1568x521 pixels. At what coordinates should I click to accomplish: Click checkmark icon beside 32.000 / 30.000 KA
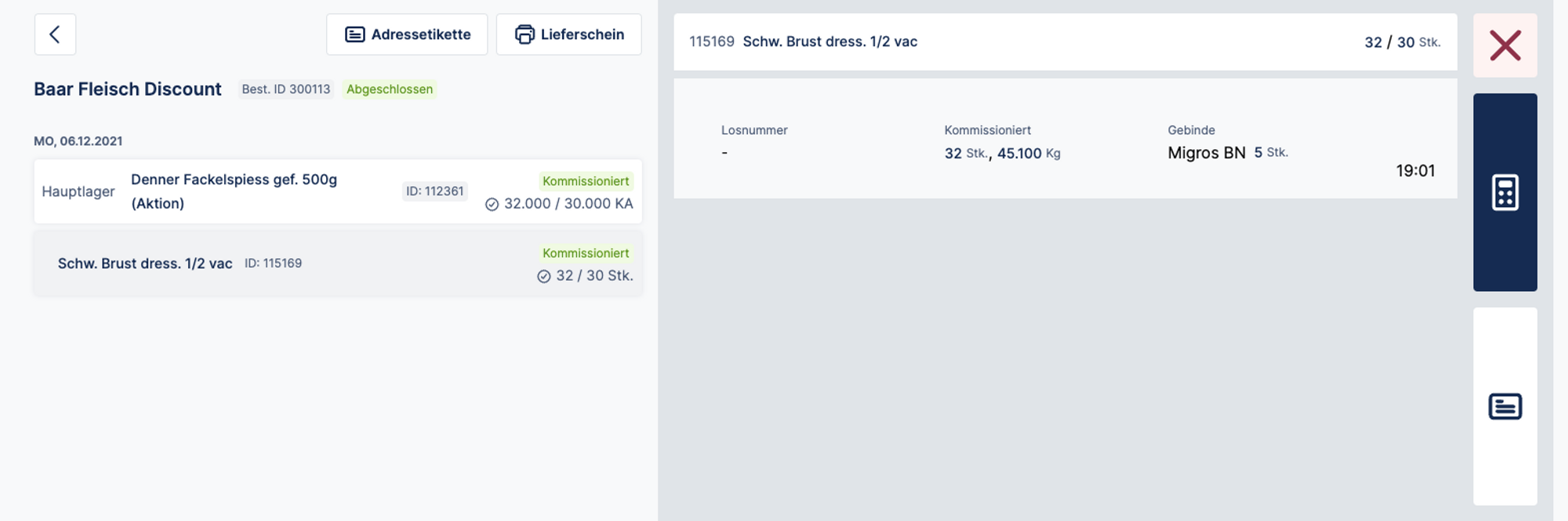click(492, 205)
